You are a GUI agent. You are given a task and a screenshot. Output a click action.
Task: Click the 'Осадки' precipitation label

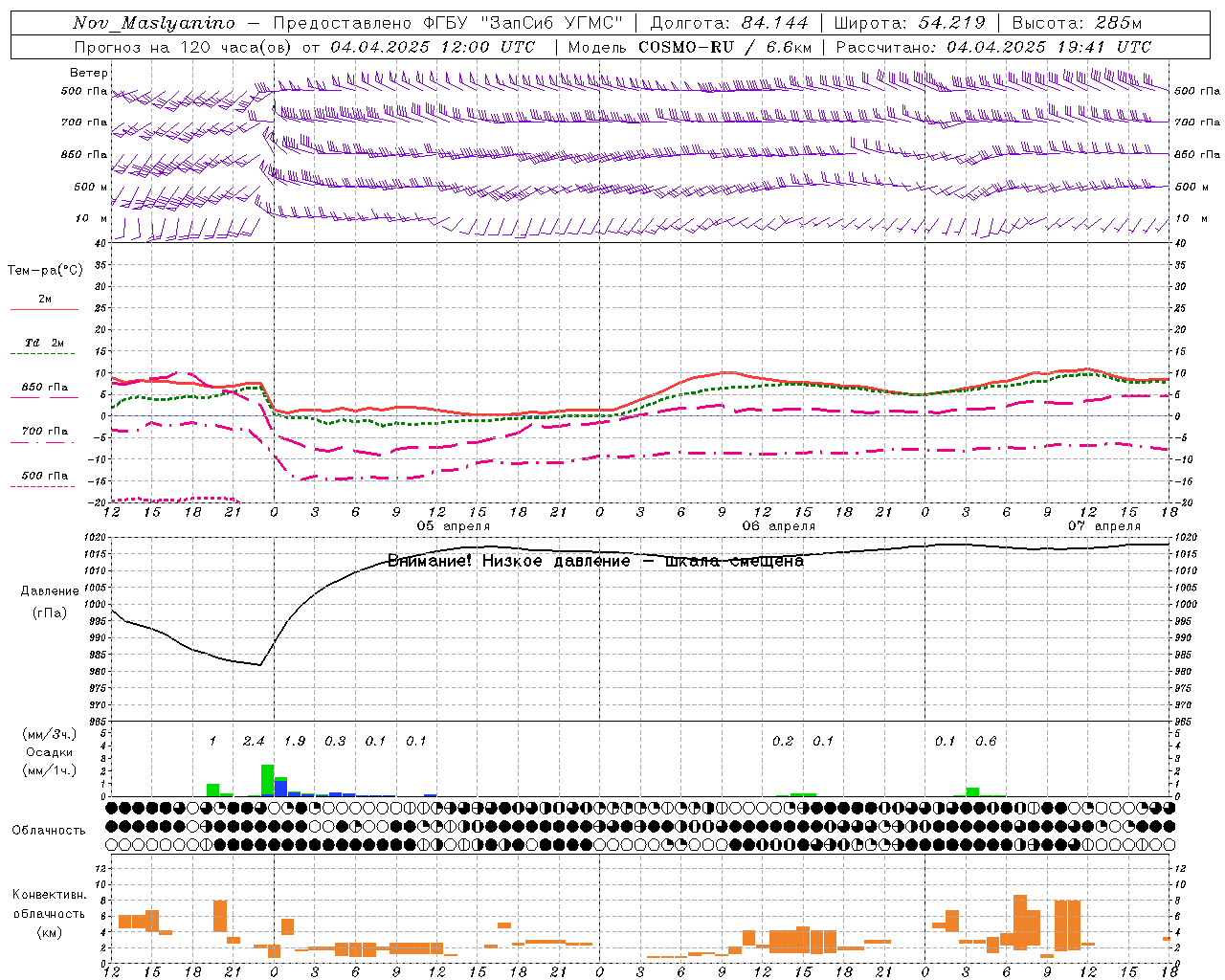pos(49,752)
